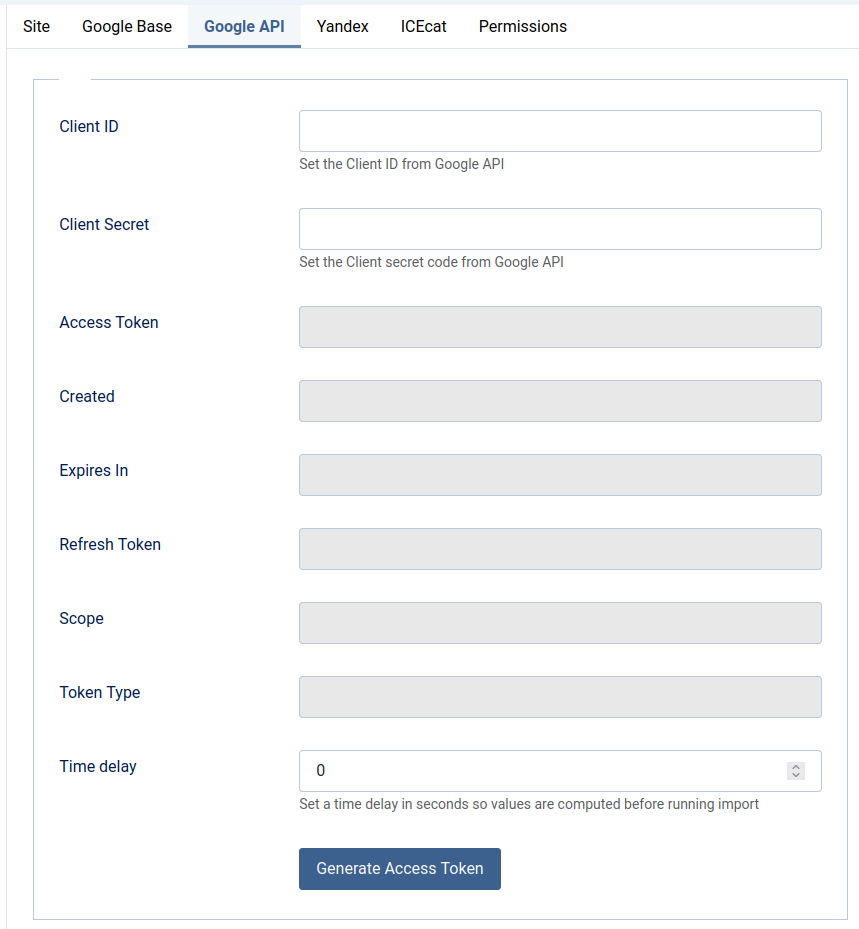
Task: Click the Scope field
Action: tap(559, 622)
